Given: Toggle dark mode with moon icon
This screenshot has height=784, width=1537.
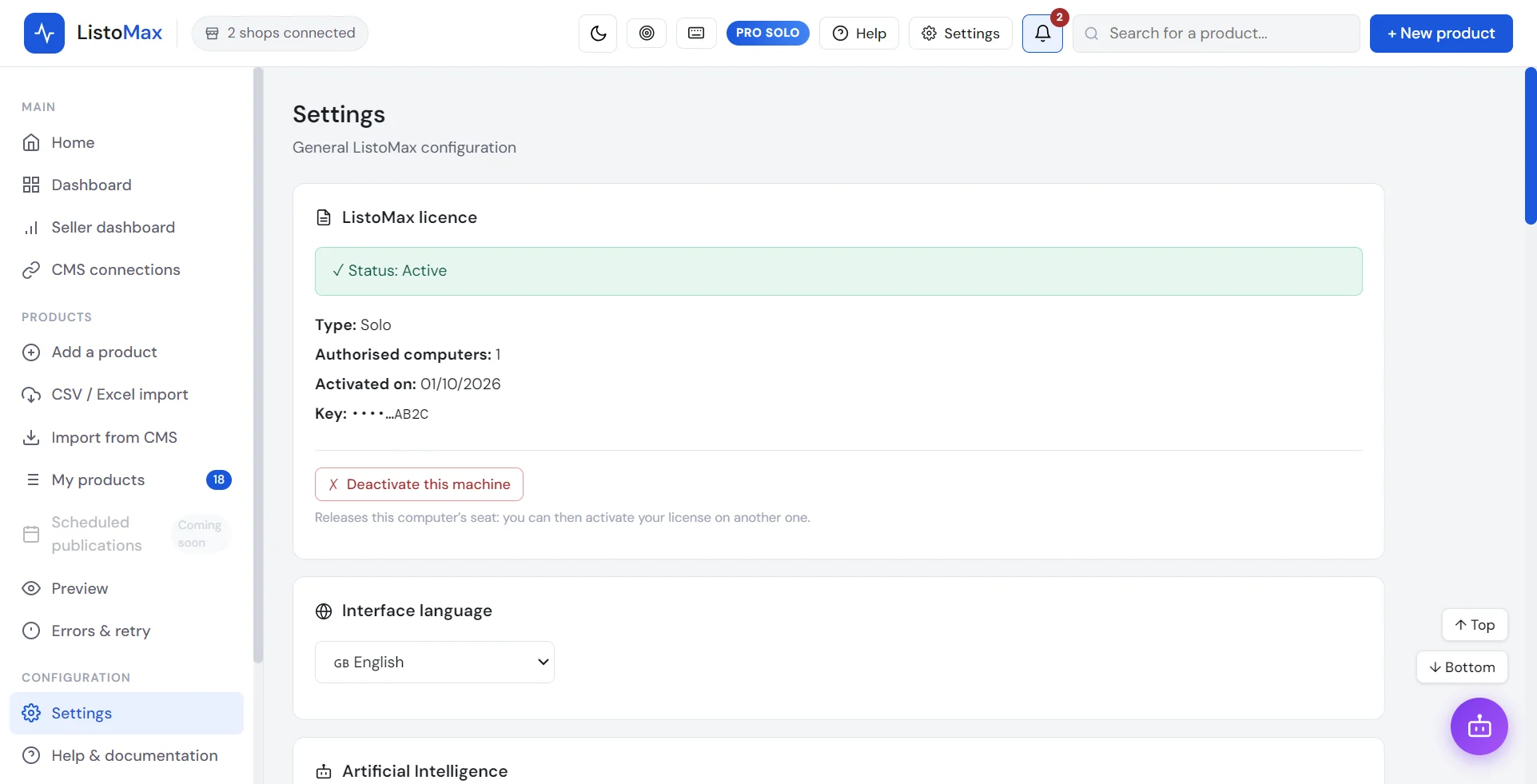Looking at the screenshot, I should [598, 34].
